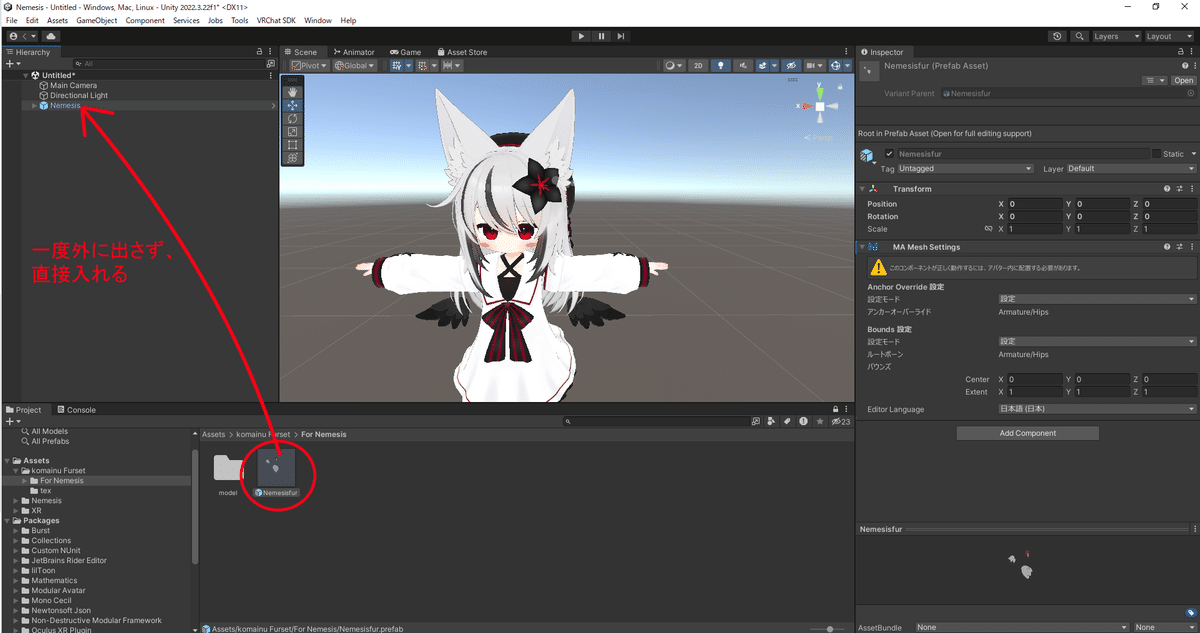1200x633 pixels.
Task: Open the model folder
Action: pos(228,472)
